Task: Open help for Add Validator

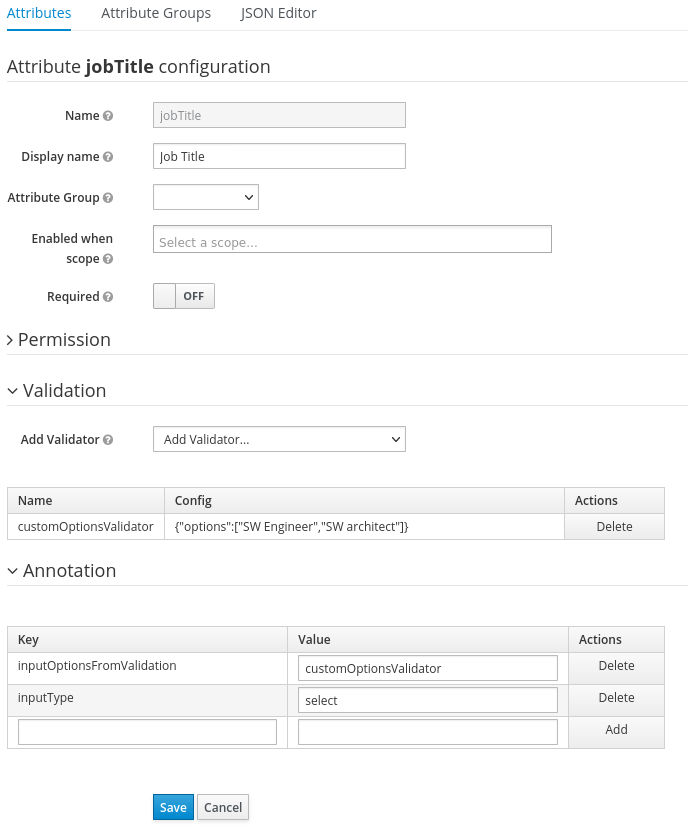Action: click(x=106, y=439)
